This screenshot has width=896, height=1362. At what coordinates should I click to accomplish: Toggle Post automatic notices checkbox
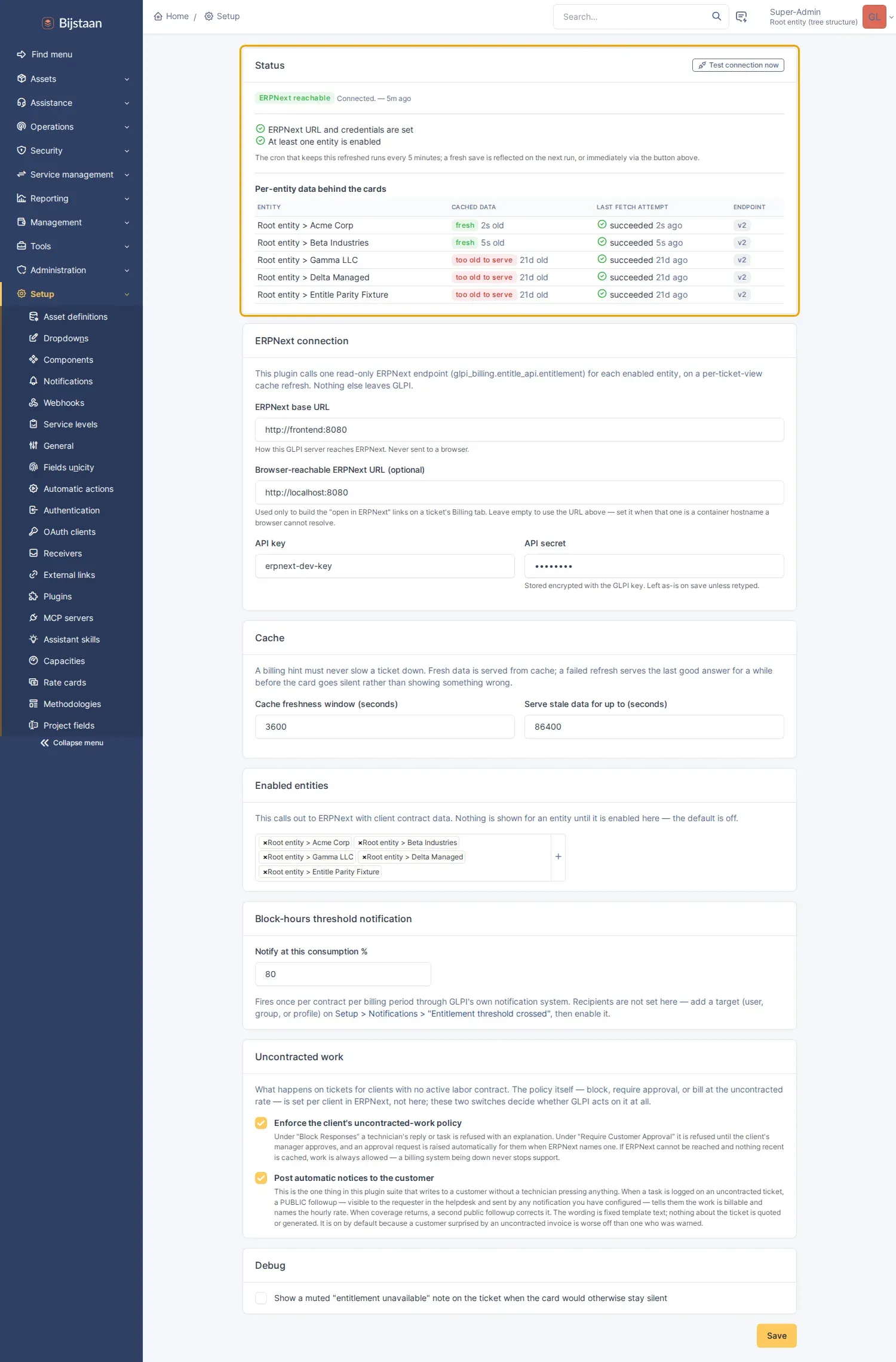point(261,1178)
